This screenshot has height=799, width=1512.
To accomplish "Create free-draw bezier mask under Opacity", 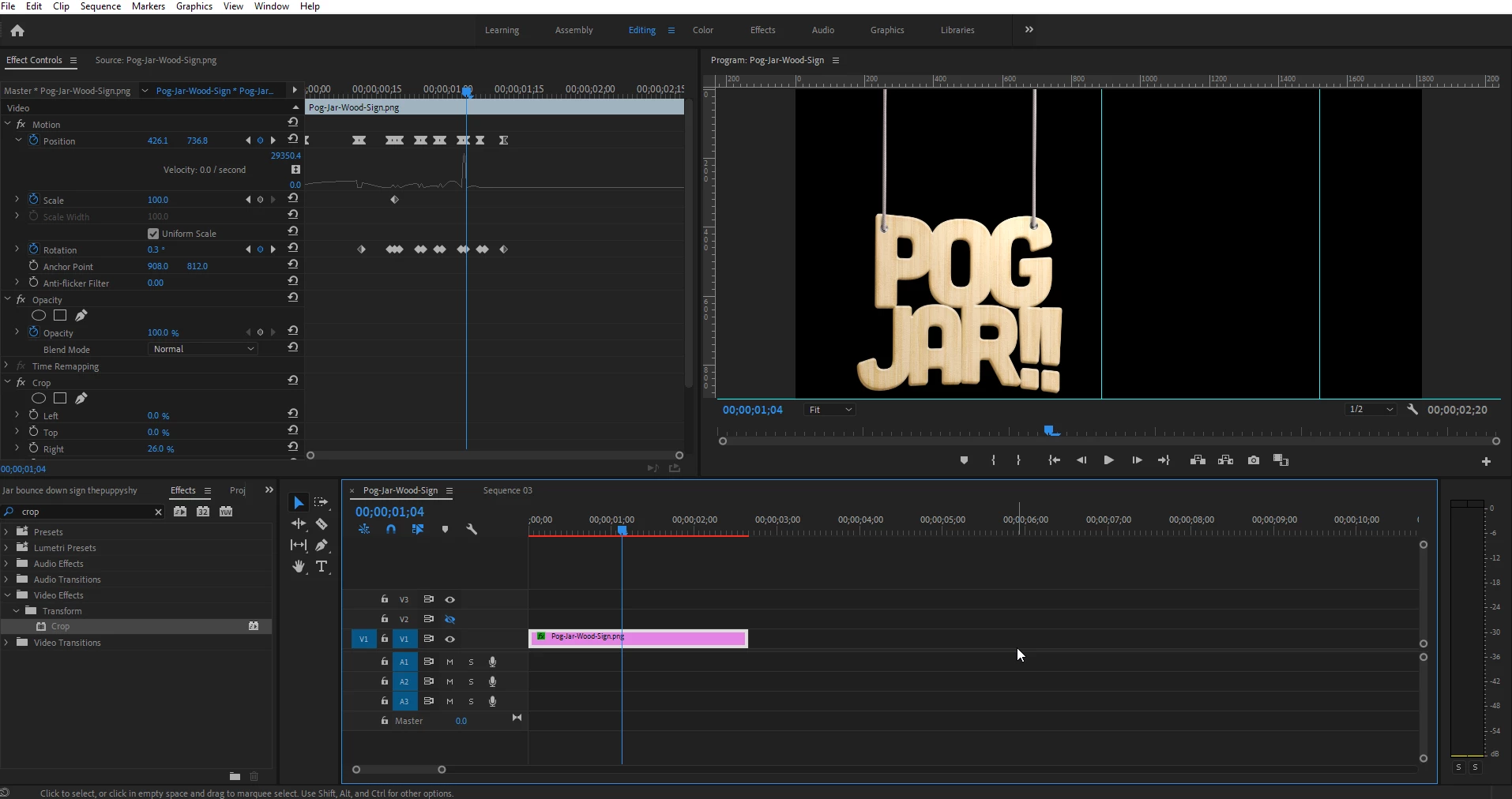I will (81, 316).
